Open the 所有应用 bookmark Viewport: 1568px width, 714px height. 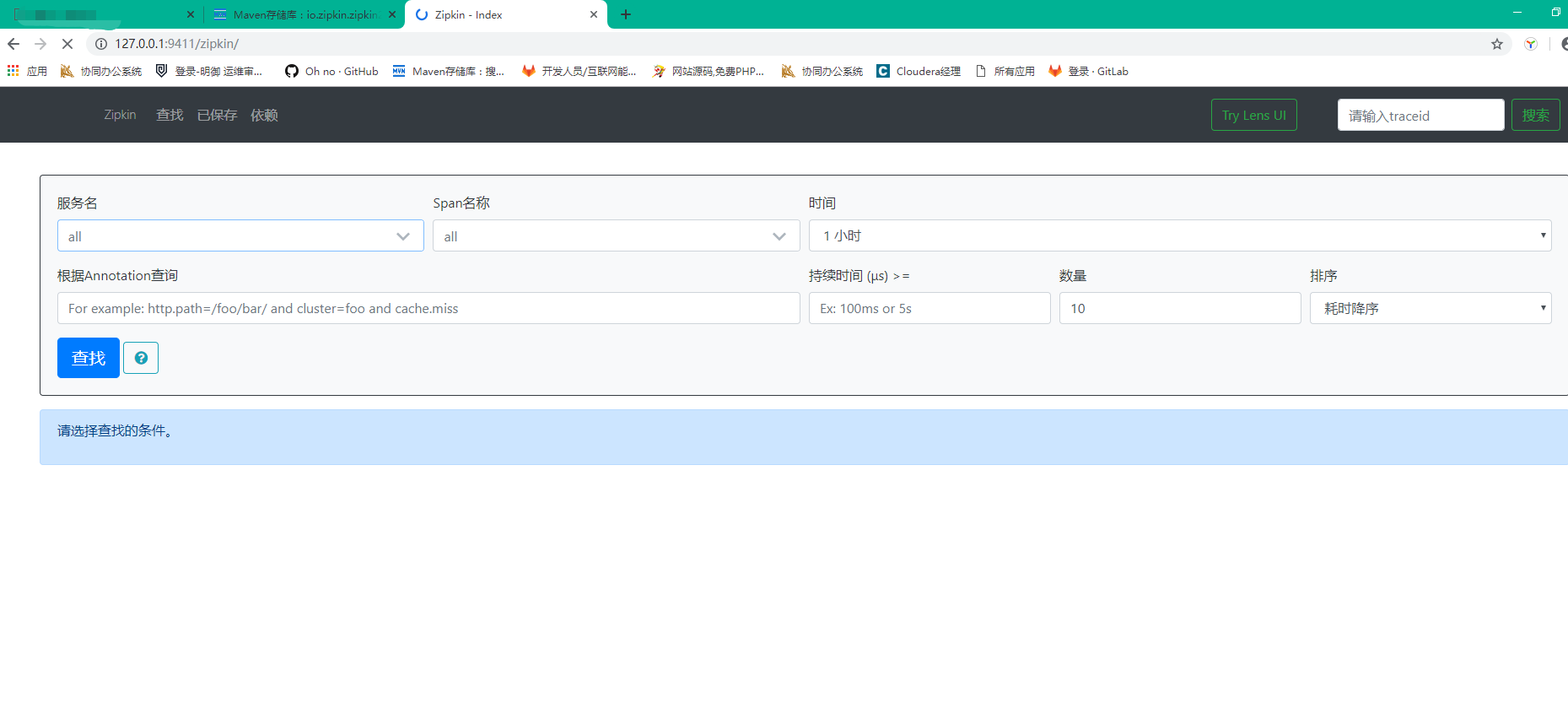tap(1005, 71)
